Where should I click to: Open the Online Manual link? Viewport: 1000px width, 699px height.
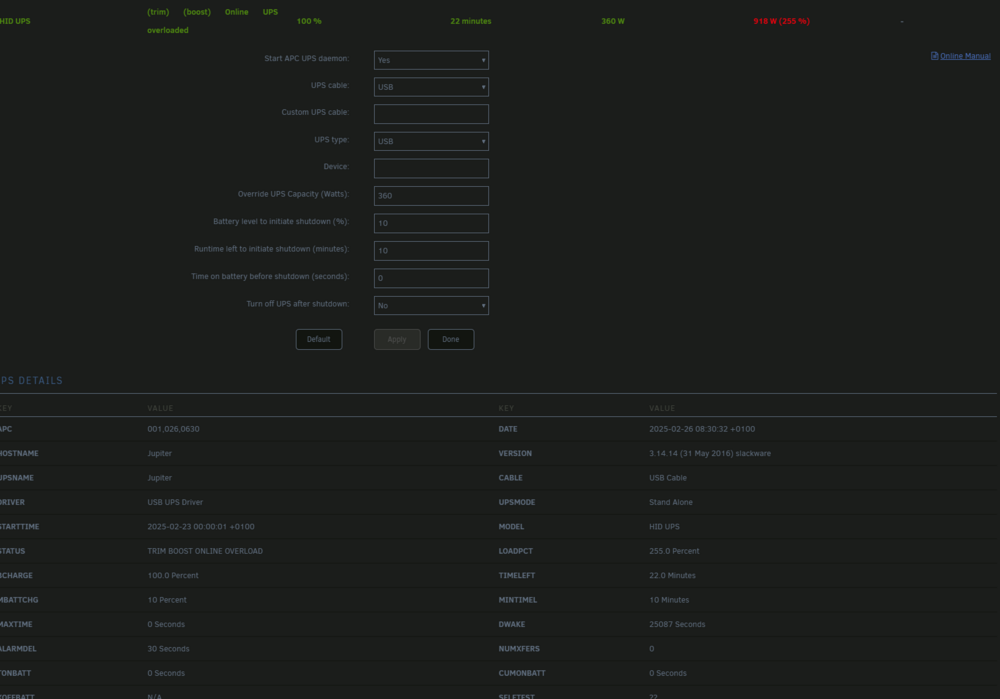pyautogui.click(x=965, y=56)
